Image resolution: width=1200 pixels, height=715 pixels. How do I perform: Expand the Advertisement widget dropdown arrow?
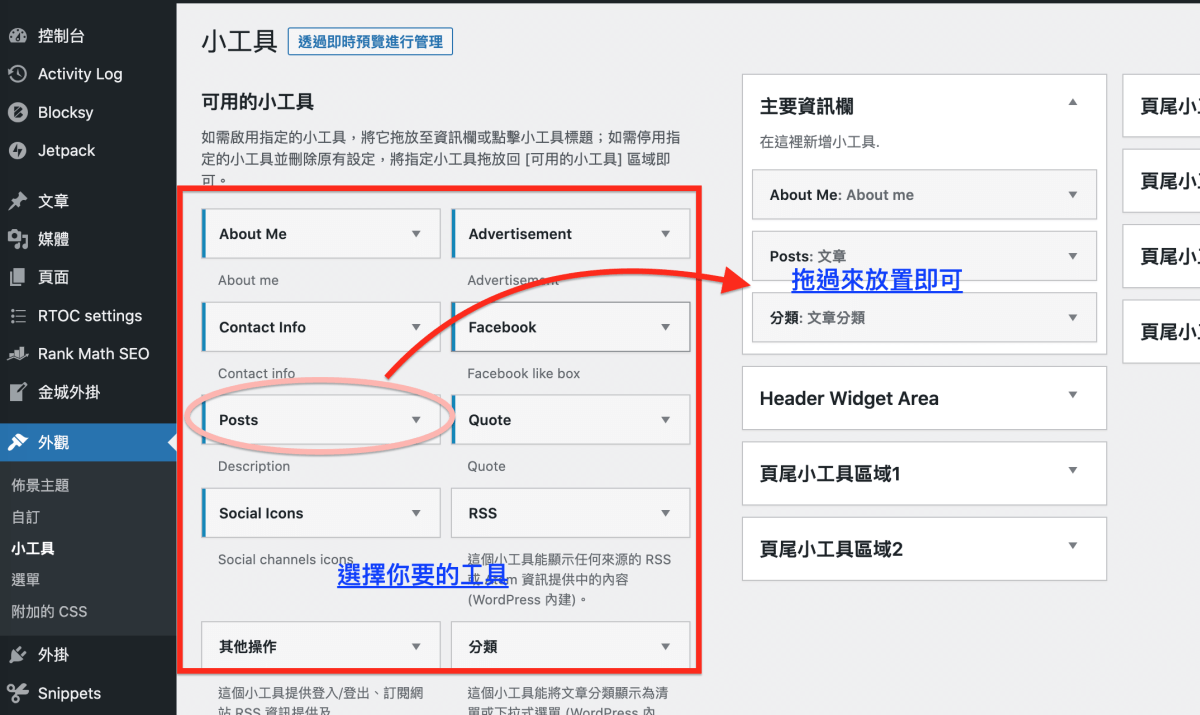tap(665, 234)
